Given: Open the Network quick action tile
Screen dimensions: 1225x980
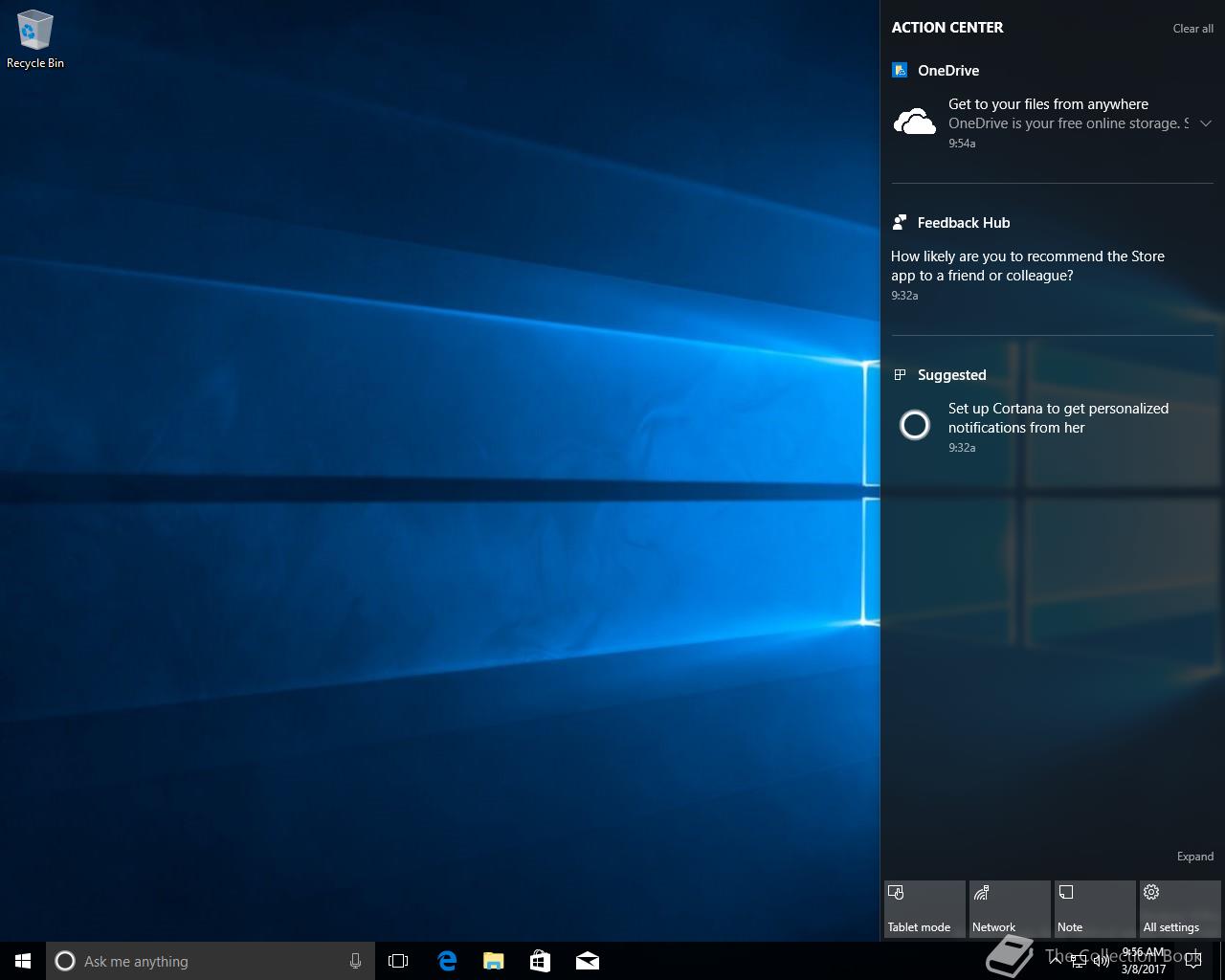Looking at the screenshot, I should (x=1010, y=909).
